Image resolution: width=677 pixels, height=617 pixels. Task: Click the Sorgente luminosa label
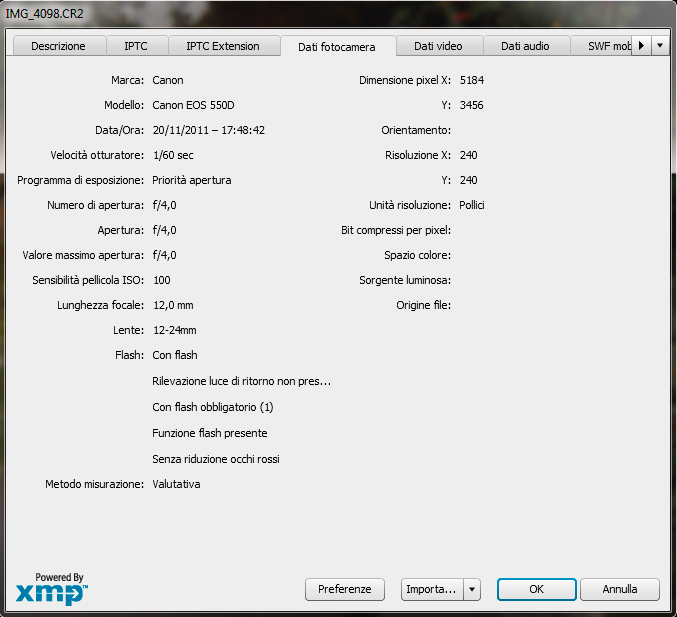point(405,280)
